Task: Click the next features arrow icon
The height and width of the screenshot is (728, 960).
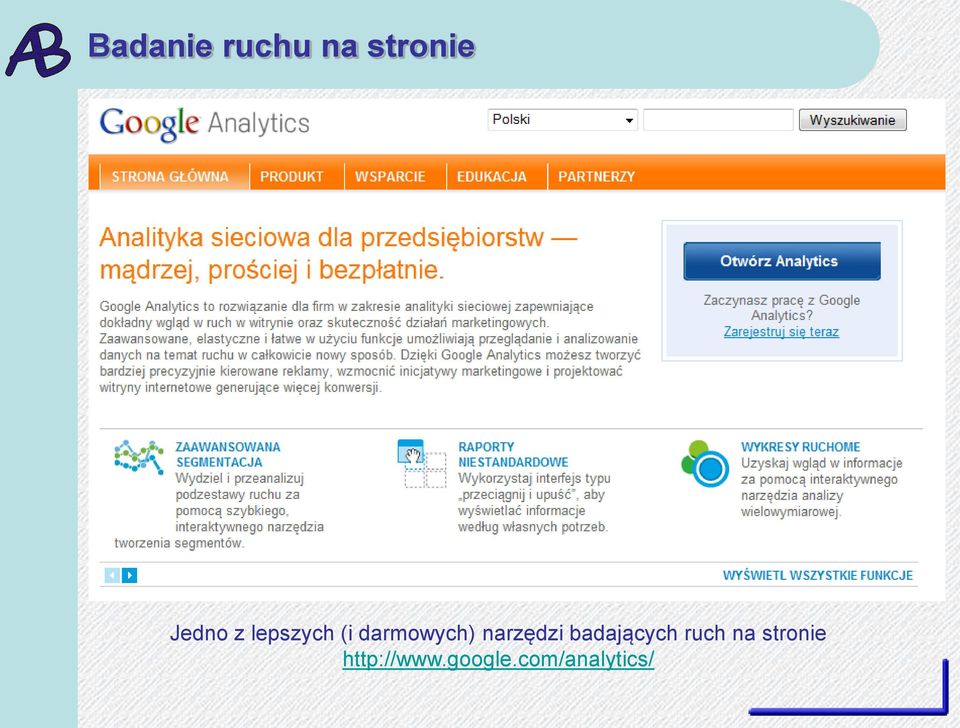Action: (x=129, y=576)
